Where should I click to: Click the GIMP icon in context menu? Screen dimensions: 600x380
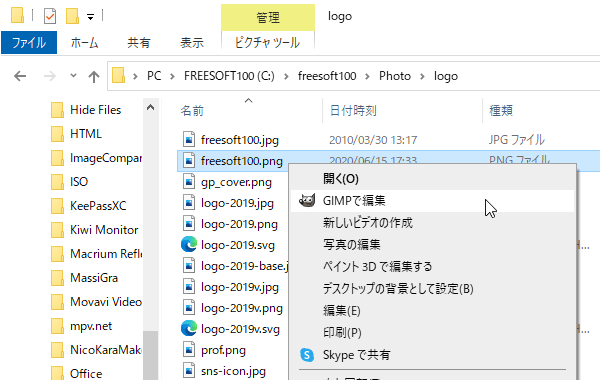point(307,201)
